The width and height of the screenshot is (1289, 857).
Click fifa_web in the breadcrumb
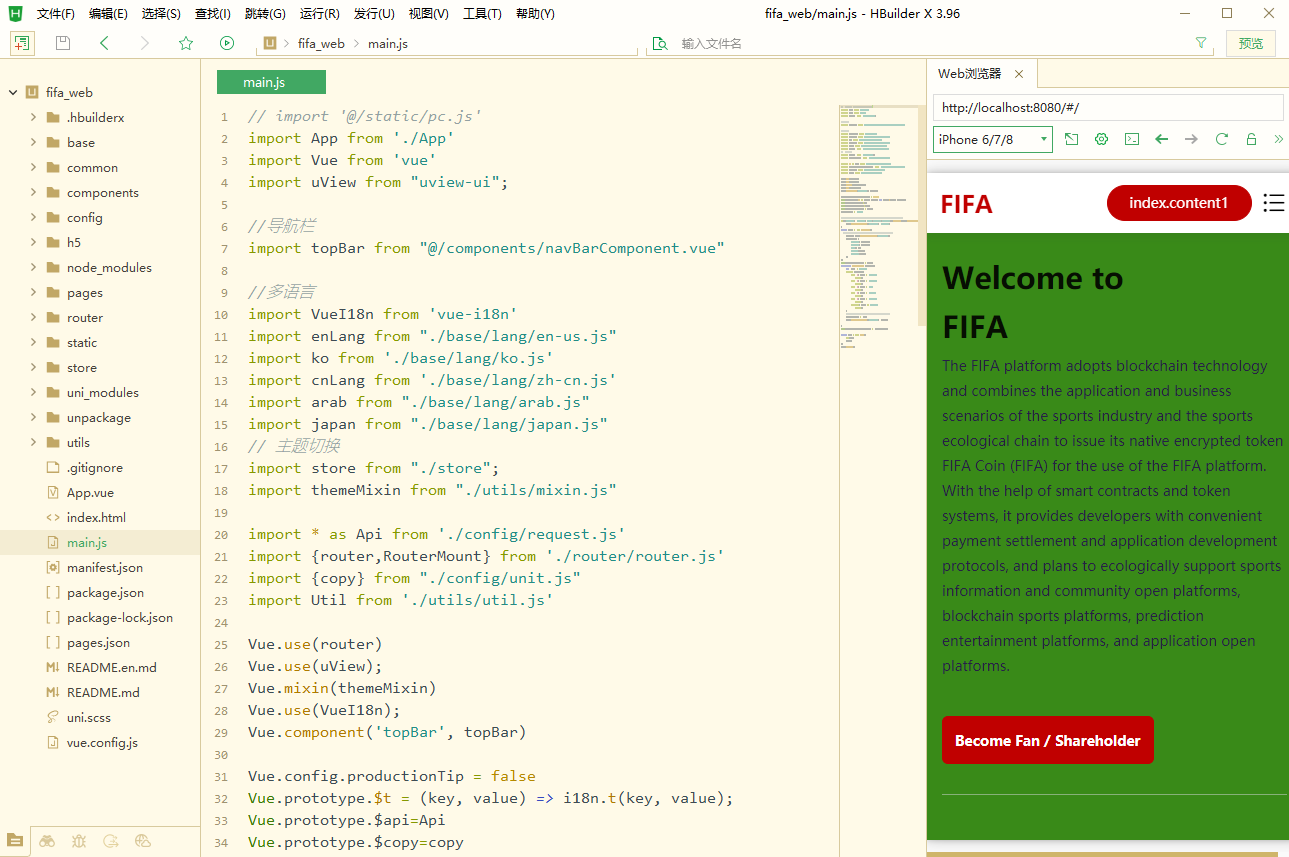(x=321, y=43)
